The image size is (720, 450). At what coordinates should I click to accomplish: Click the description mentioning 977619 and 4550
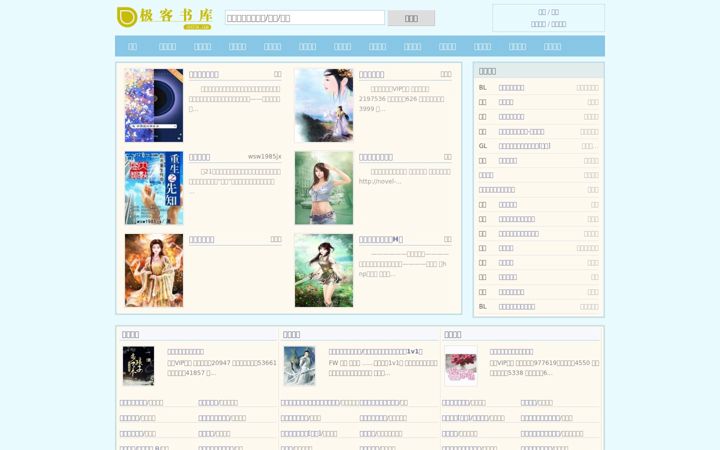(544, 367)
